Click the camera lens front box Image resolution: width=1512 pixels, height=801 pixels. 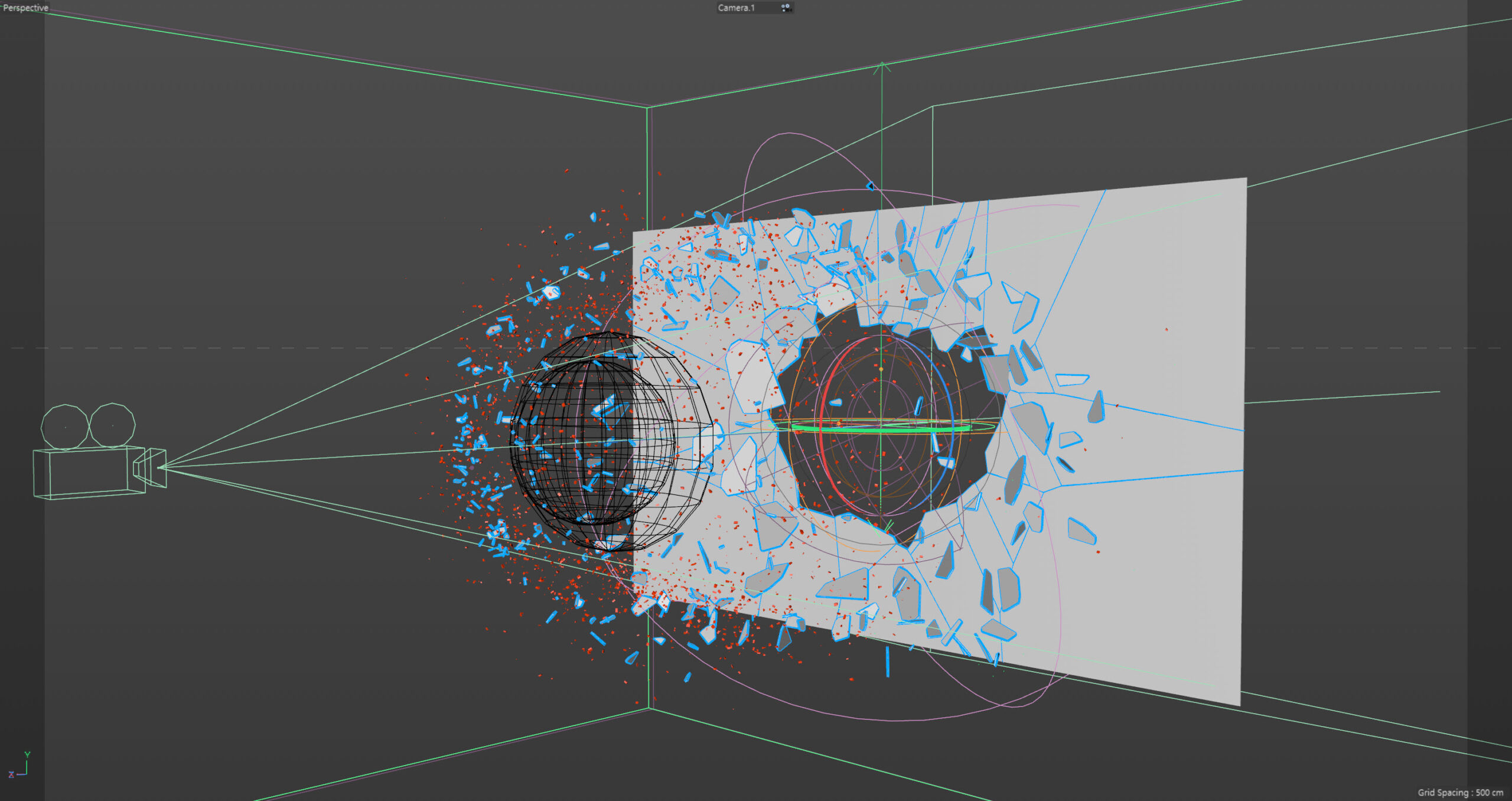[156, 468]
